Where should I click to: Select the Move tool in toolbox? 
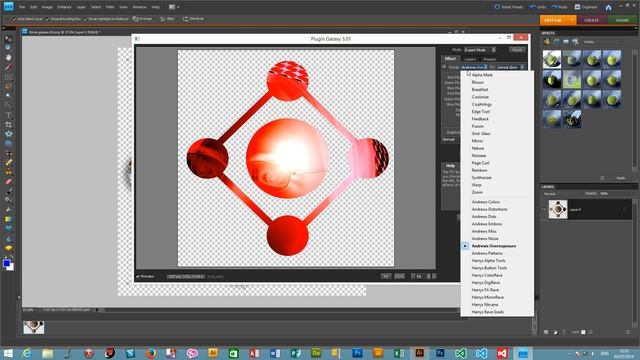point(8,39)
